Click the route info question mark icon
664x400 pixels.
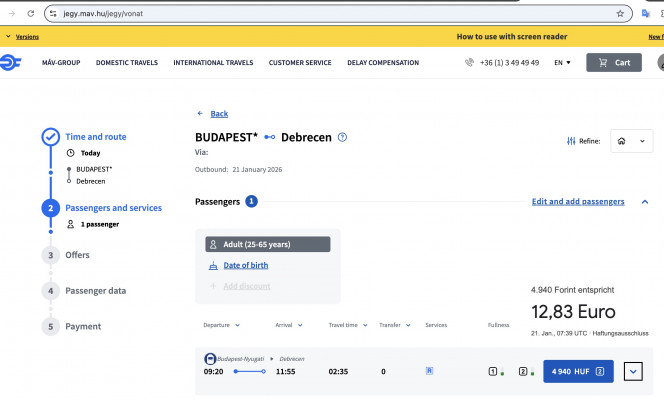(x=342, y=137)
